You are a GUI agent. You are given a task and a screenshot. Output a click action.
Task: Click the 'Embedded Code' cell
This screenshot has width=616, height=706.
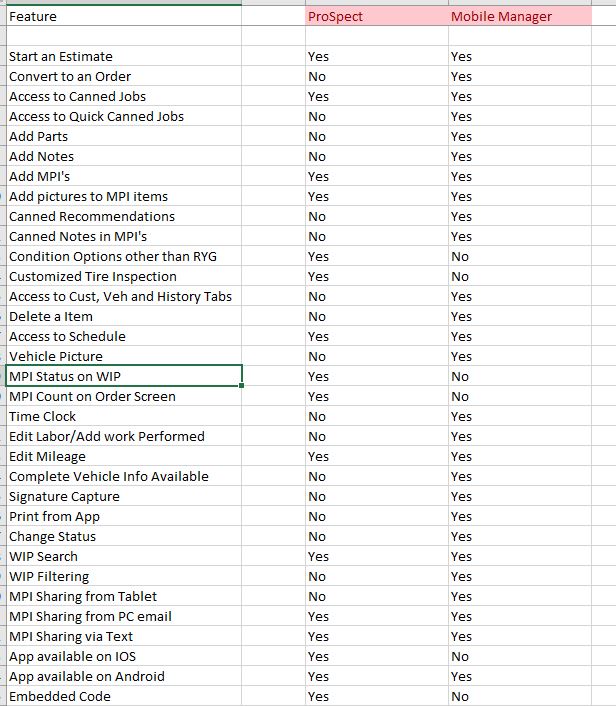pos(124,696)
